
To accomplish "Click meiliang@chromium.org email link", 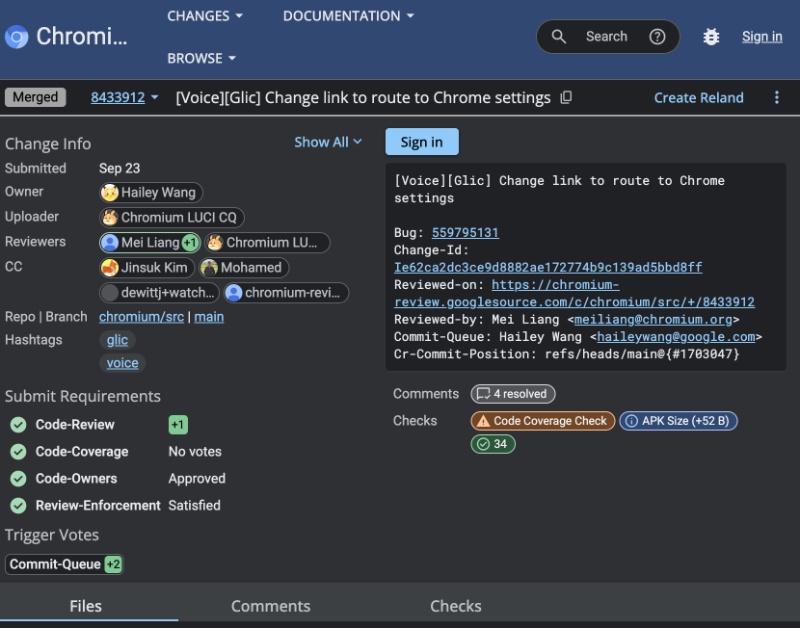I will coord(653,319).
